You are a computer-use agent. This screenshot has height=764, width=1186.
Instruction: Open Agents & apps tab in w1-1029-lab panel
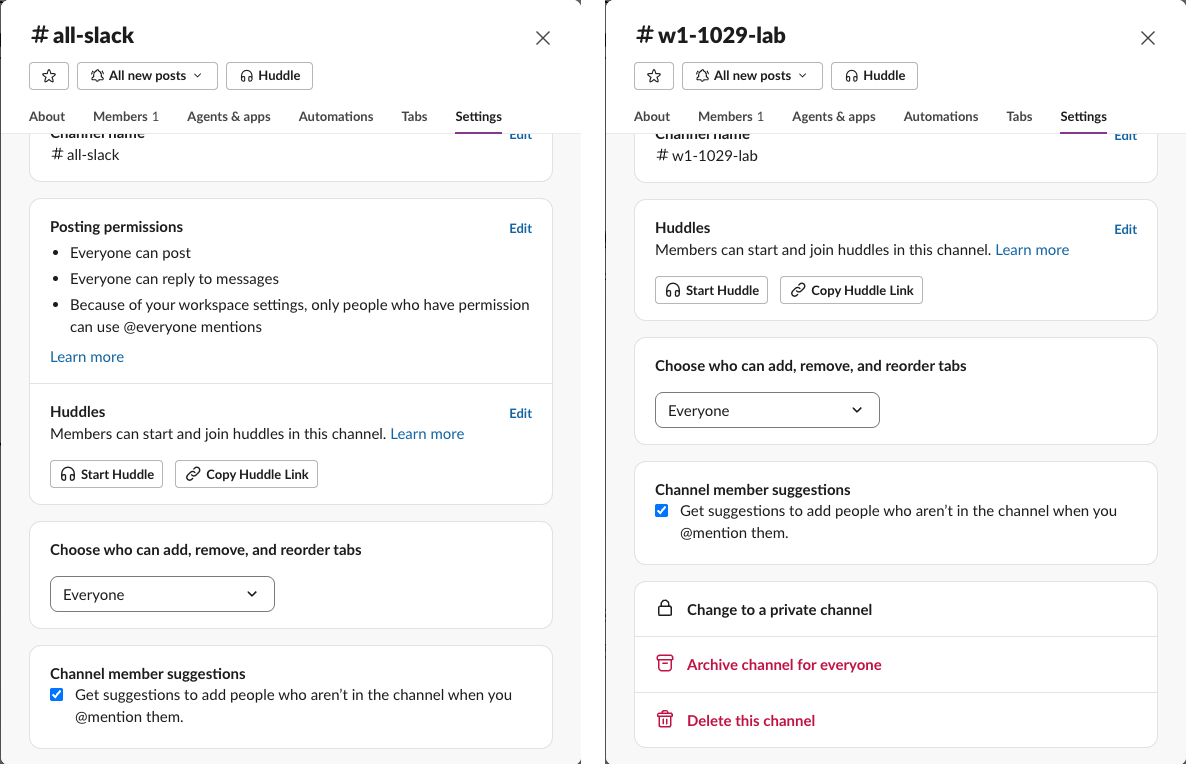[x=834, y=116]
